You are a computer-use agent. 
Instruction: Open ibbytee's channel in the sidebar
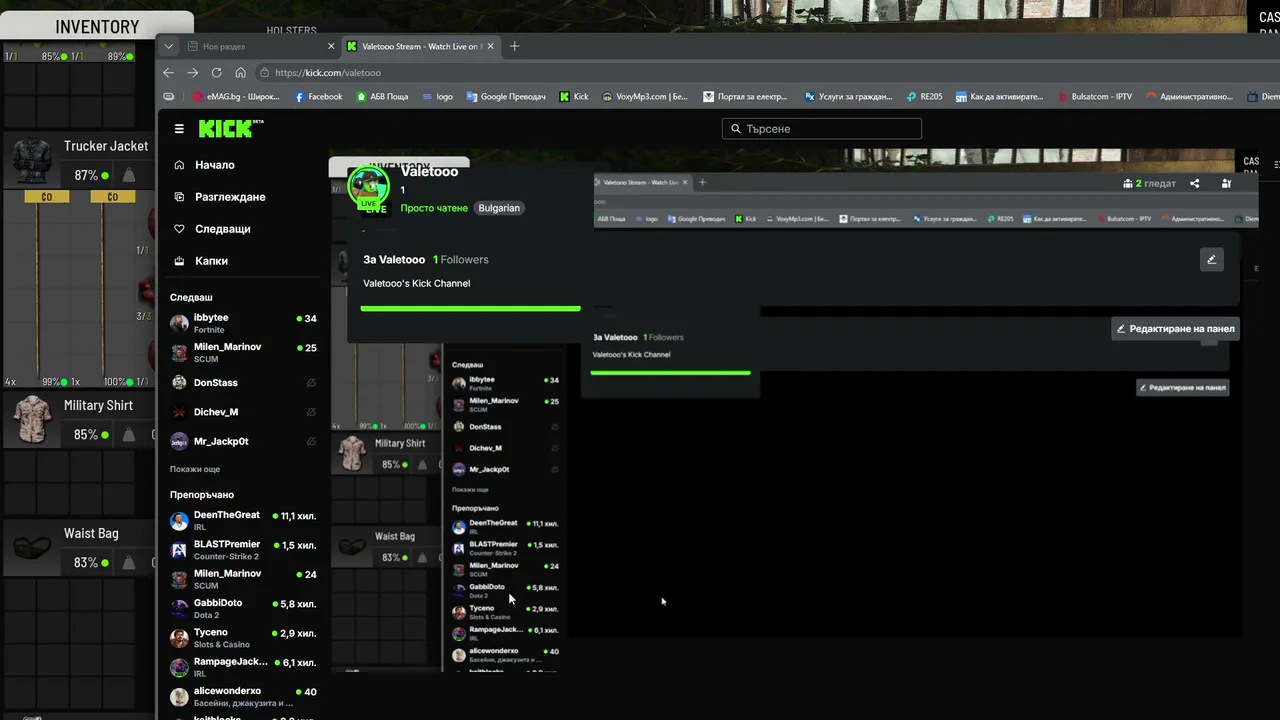[243, 323]
